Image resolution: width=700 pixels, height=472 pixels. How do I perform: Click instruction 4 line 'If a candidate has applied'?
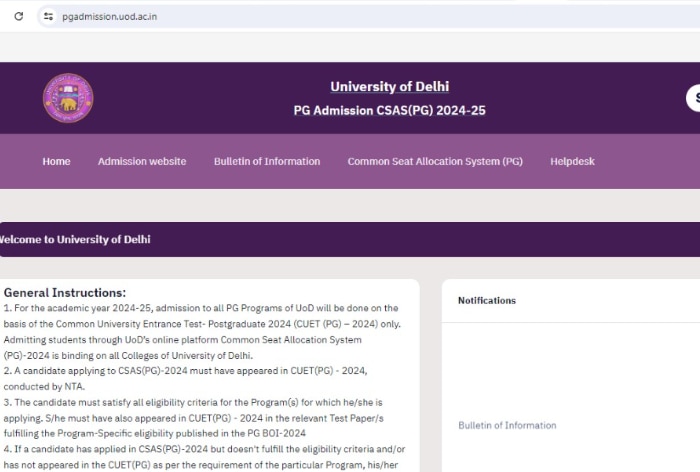(204, 449)
